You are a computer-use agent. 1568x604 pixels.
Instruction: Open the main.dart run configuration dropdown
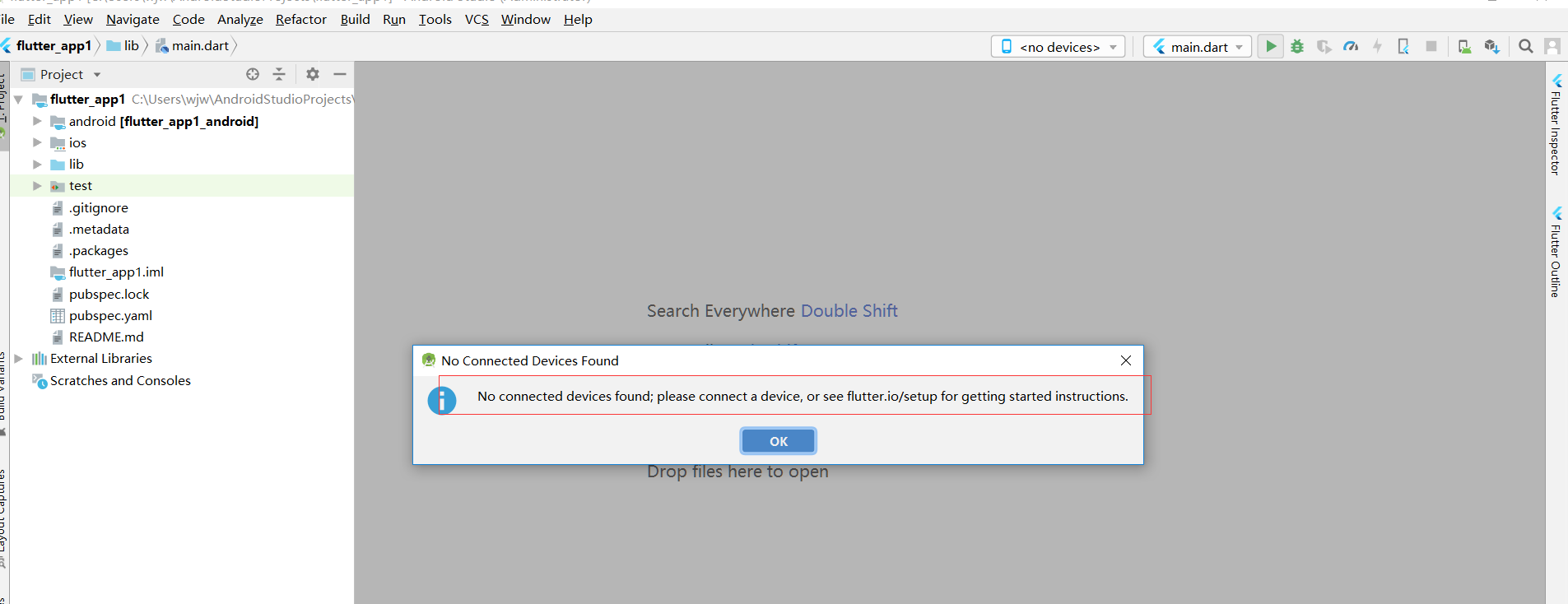coord(1198,47)
